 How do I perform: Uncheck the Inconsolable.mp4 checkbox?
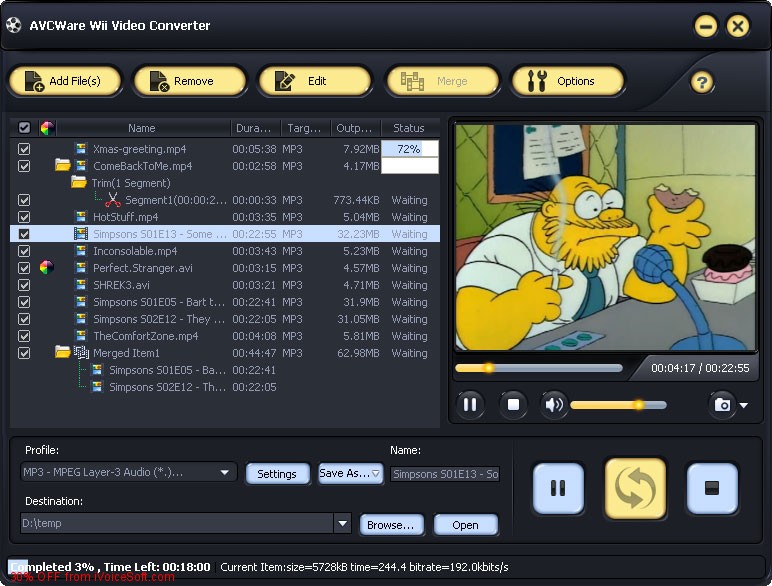(24, 251)
